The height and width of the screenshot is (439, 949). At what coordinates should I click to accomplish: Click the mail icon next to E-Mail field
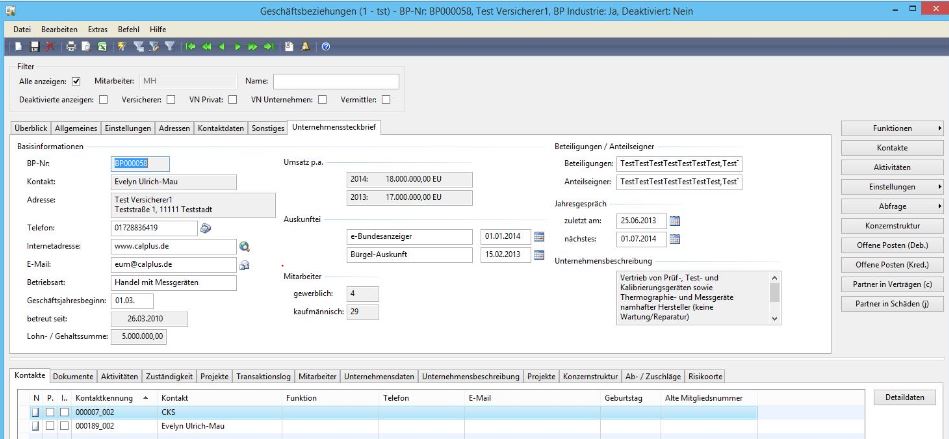tap(245, 265)
